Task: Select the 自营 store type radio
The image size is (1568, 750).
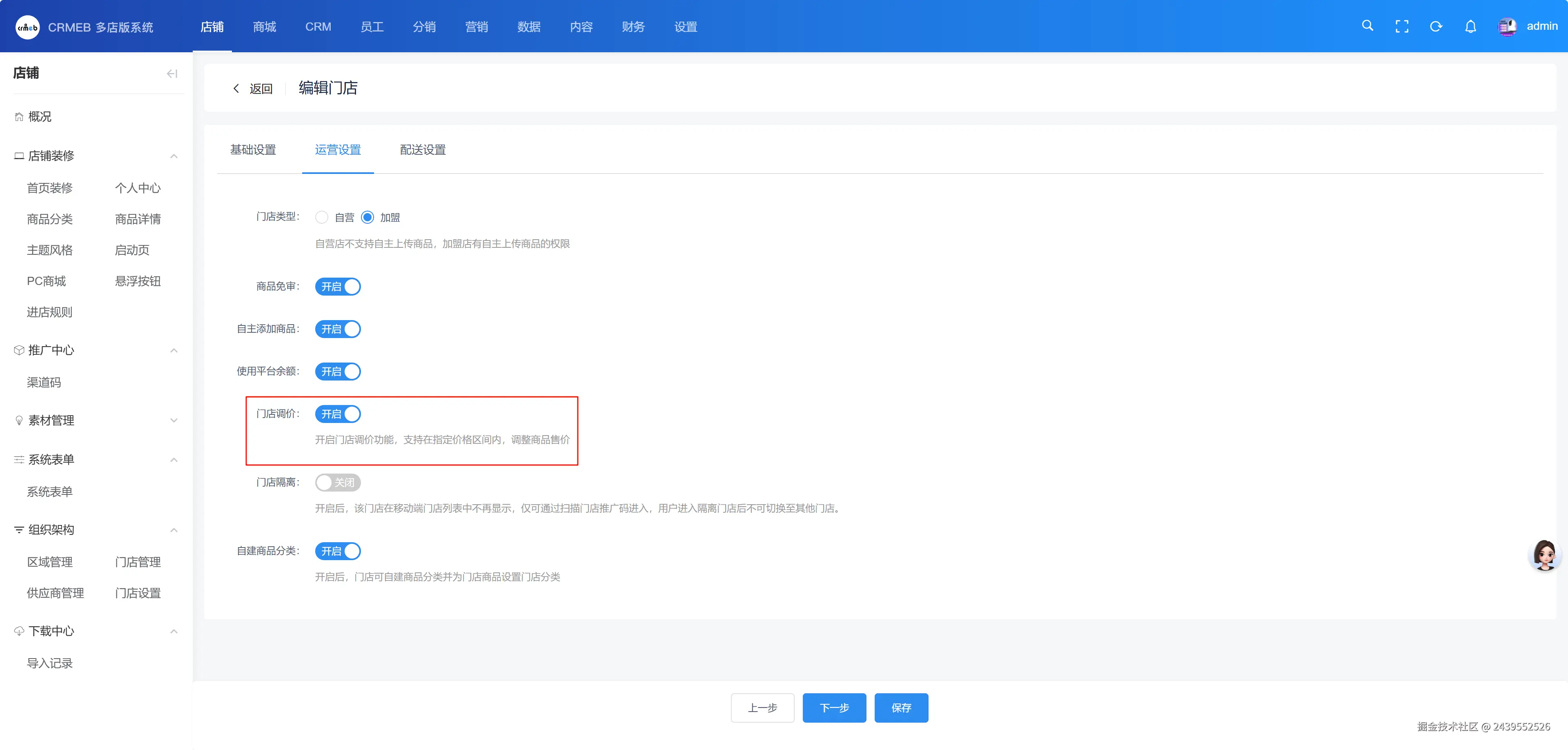Action: [x=322, y=217]
